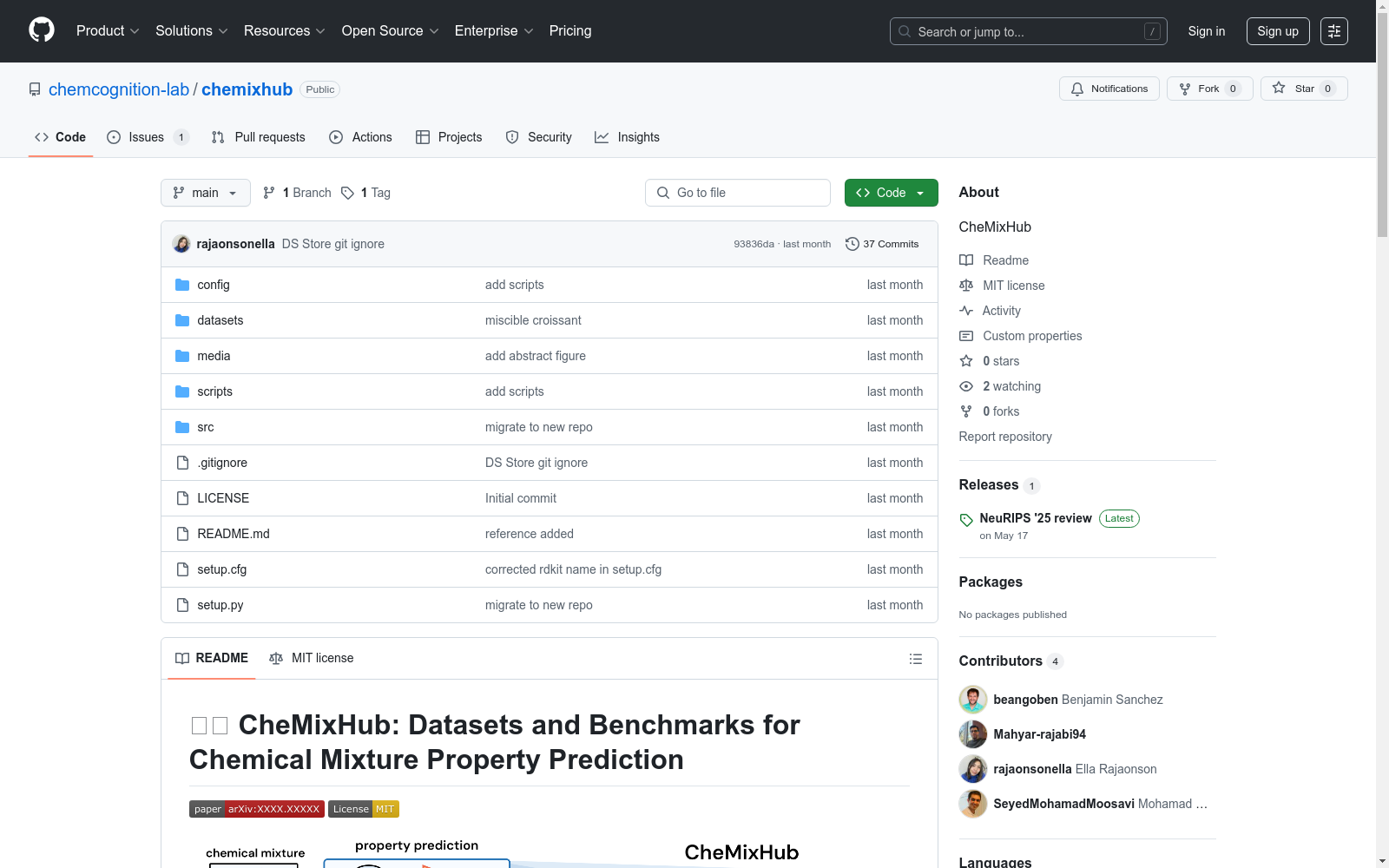Star the chemixhub repository
Viewport: 1389px width, 868px height.
(1304, 89)
